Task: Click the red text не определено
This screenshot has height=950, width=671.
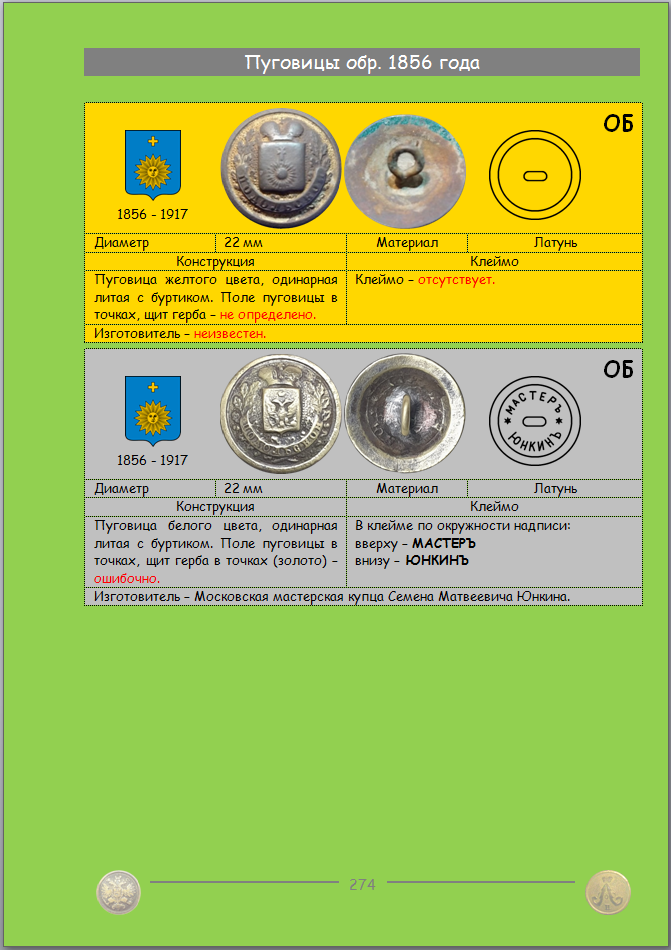Action: tap(268, 315)
